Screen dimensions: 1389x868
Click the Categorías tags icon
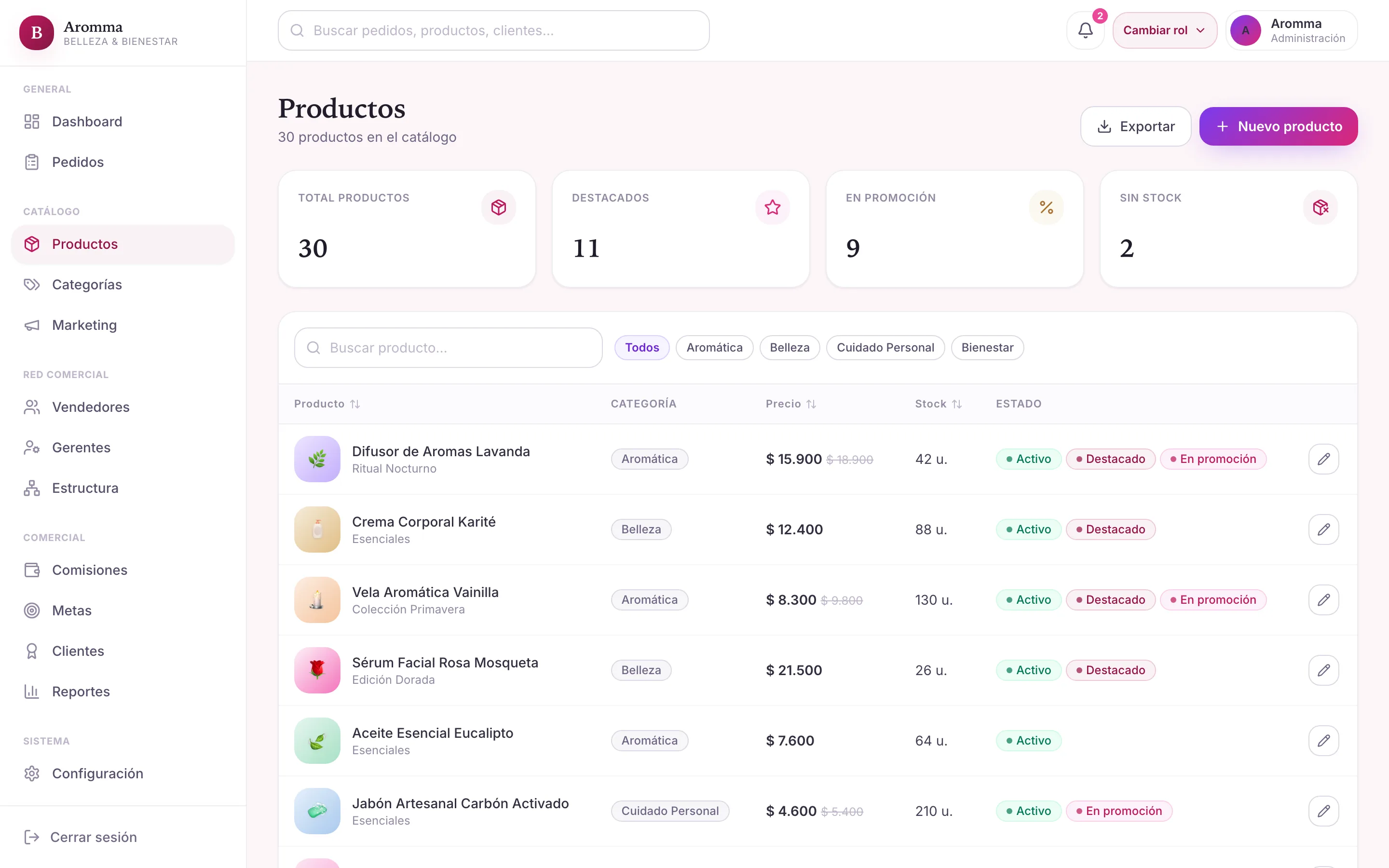click(32, 285)
